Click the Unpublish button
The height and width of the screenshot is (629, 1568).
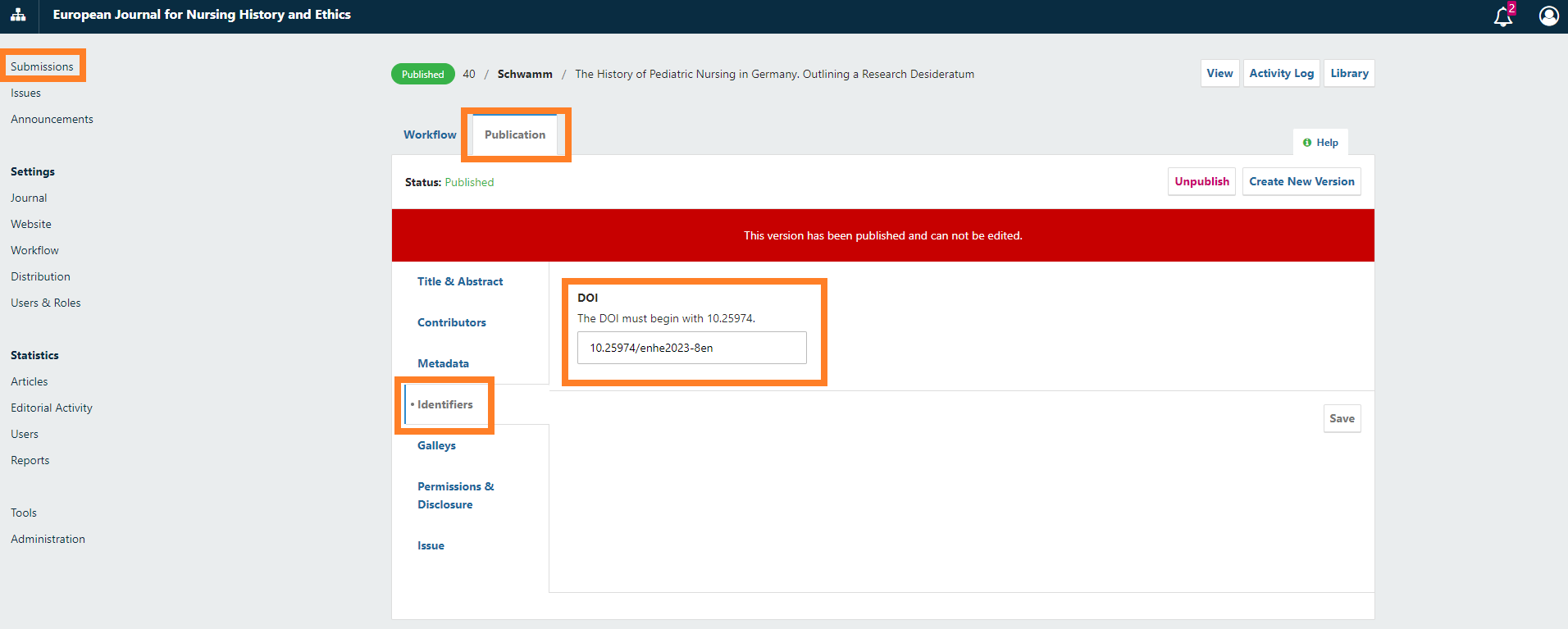(1201, 181)
